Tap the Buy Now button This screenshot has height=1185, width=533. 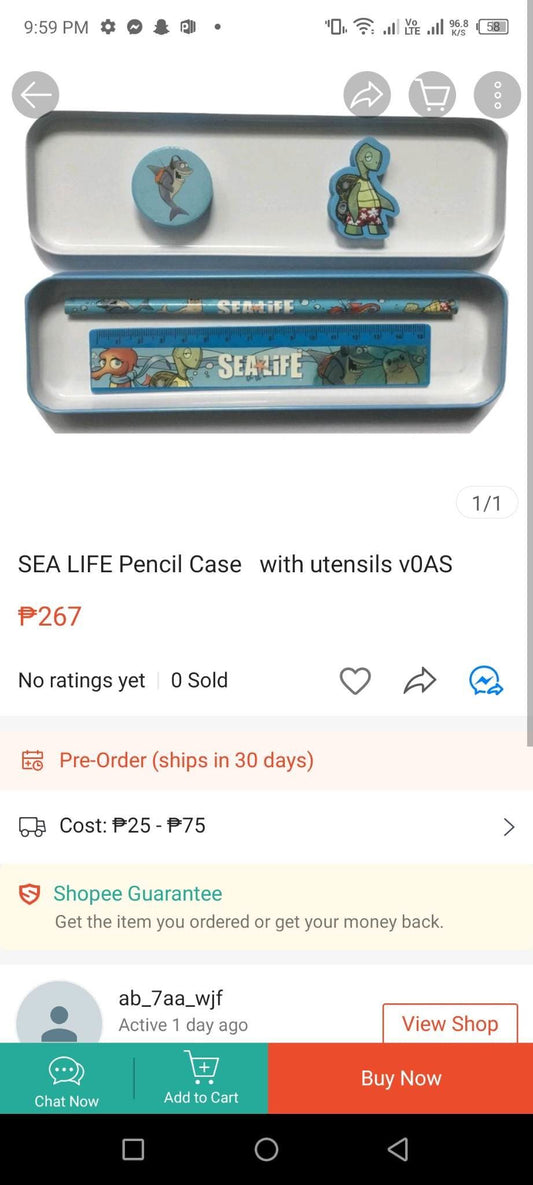(401, 1078)
